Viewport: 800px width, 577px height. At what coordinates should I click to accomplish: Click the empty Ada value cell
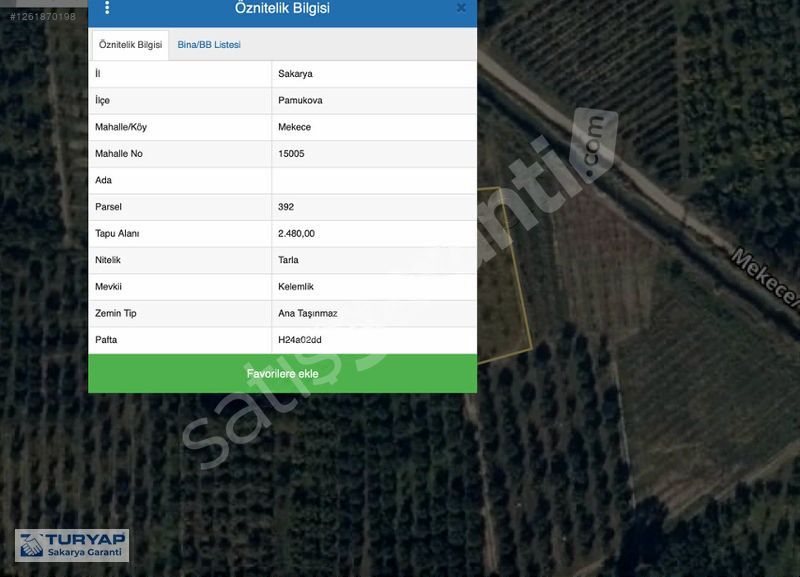pyautogui.click(x=373, y=180)
